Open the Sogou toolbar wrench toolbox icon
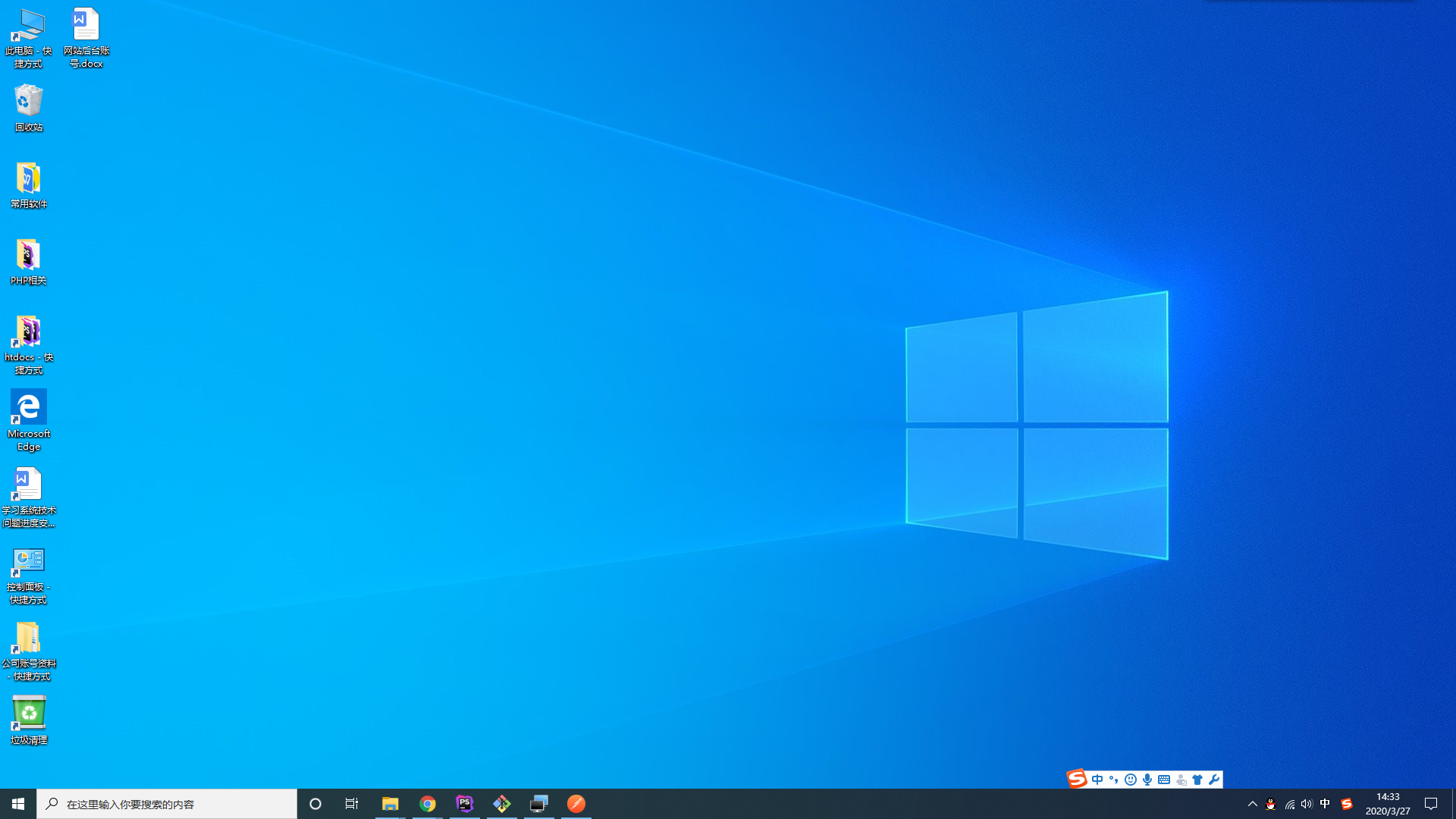Image resolution: width=1456 pixels, height=819 pixels. point(1214,780)
